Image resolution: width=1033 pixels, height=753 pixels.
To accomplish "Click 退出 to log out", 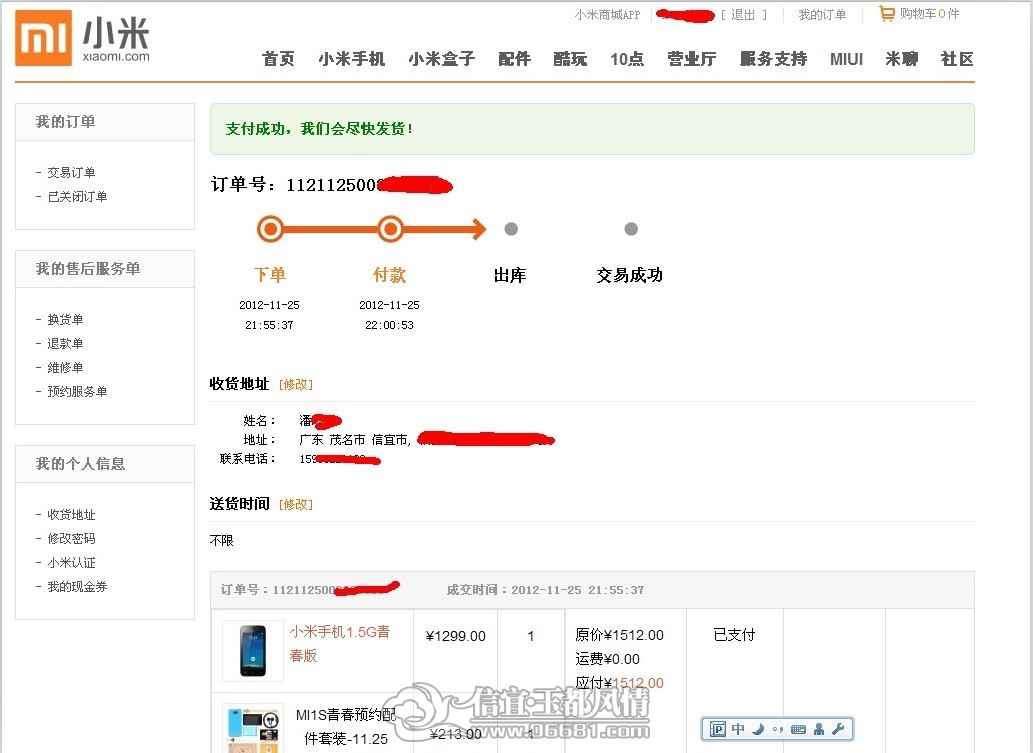I will [x=743, y=14].
